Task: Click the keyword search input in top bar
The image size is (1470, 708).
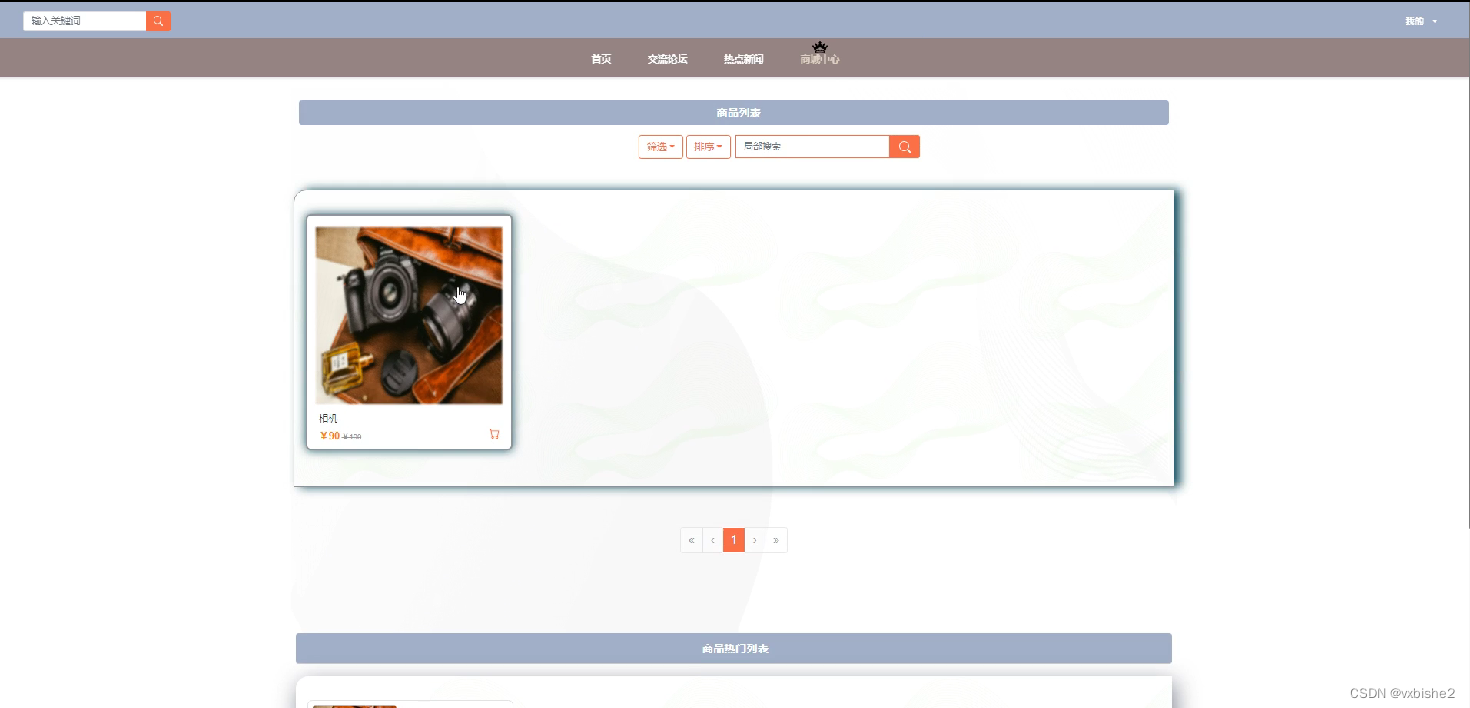Action: pos(85,21)
